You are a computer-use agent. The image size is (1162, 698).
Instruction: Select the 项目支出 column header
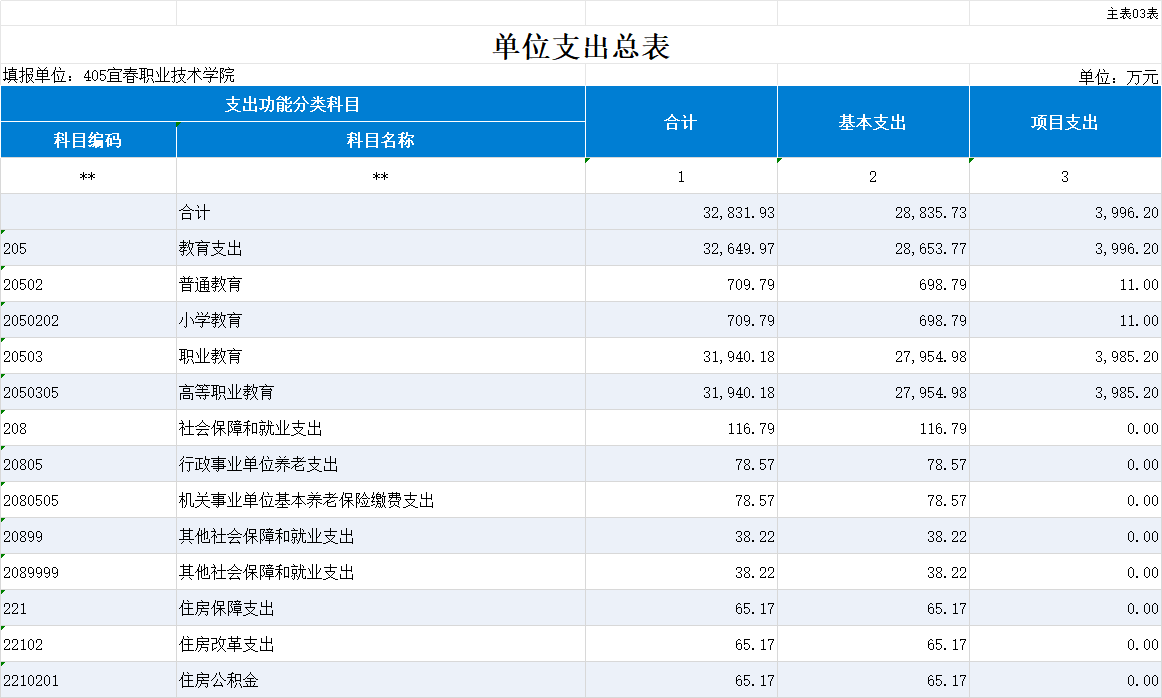pos(1065,122)
